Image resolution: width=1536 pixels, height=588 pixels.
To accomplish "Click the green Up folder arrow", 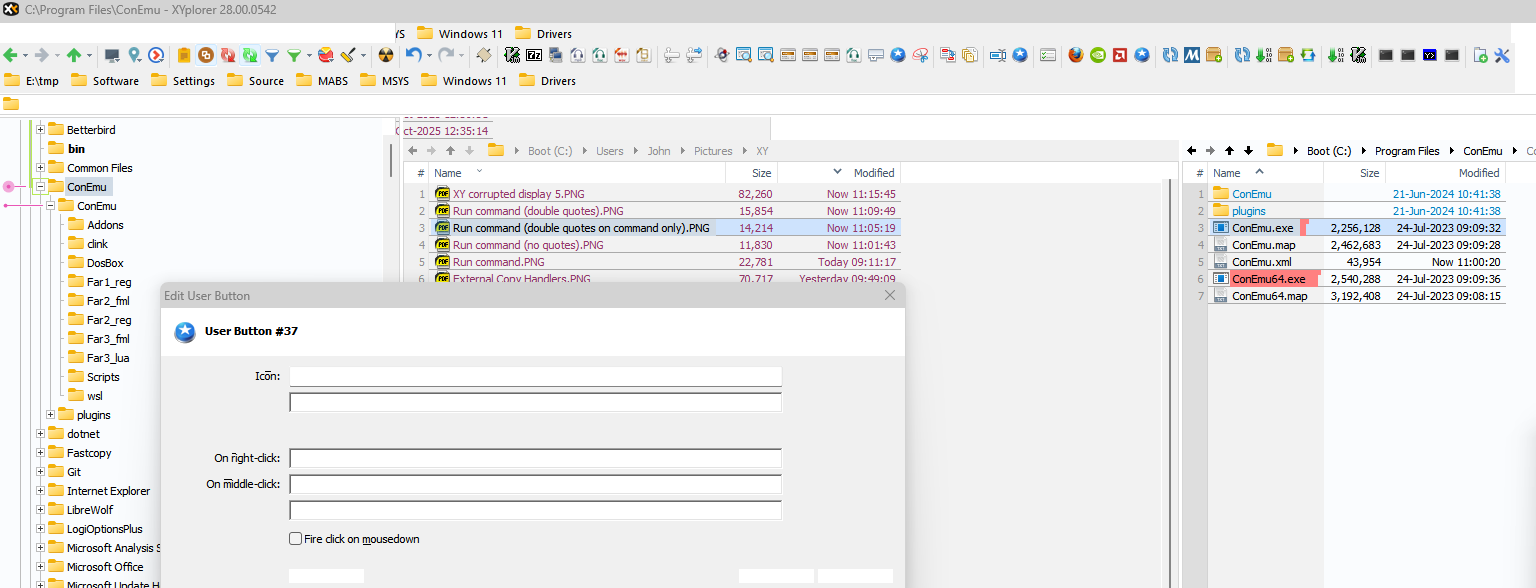I will pos(75,56).
